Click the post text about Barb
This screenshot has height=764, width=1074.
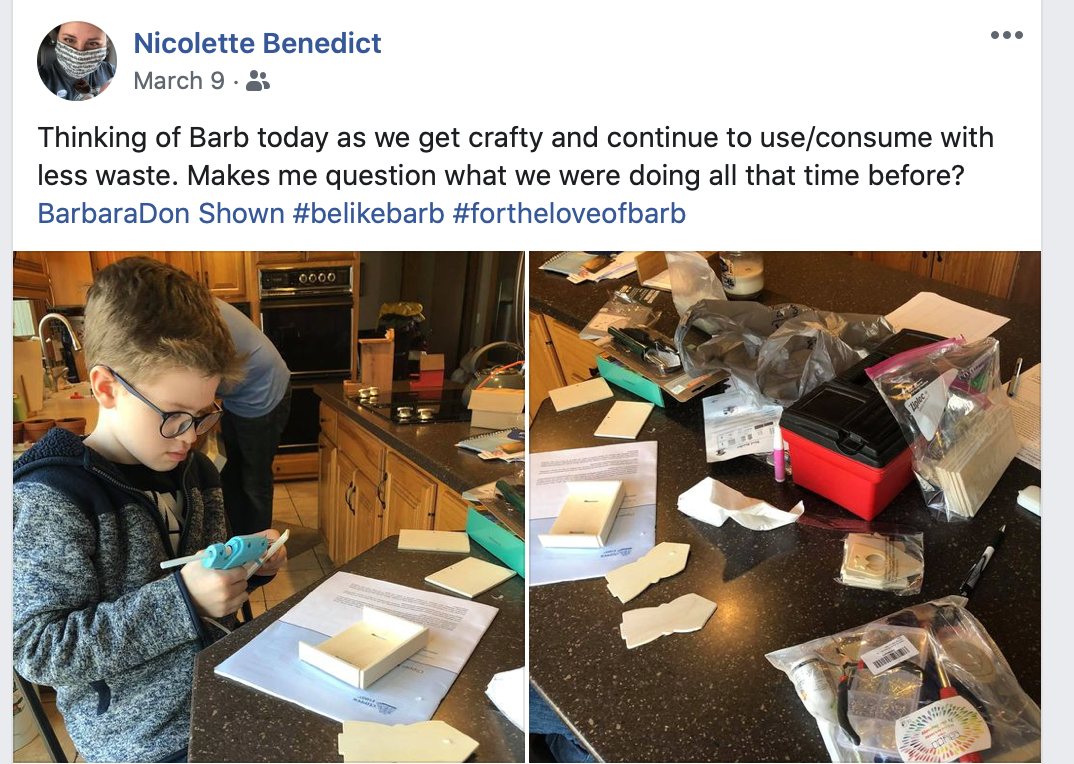click(515, 156)
